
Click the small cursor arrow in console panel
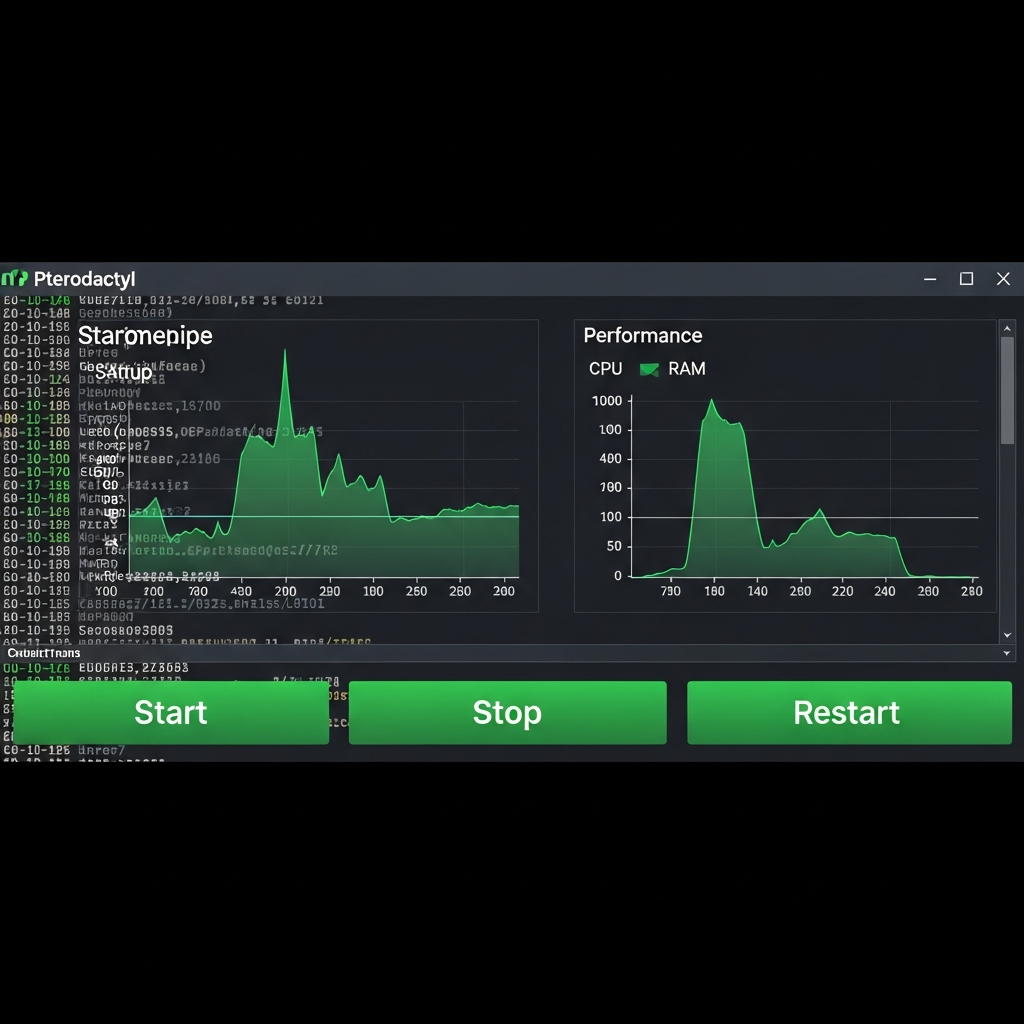[x=112, y=540]
